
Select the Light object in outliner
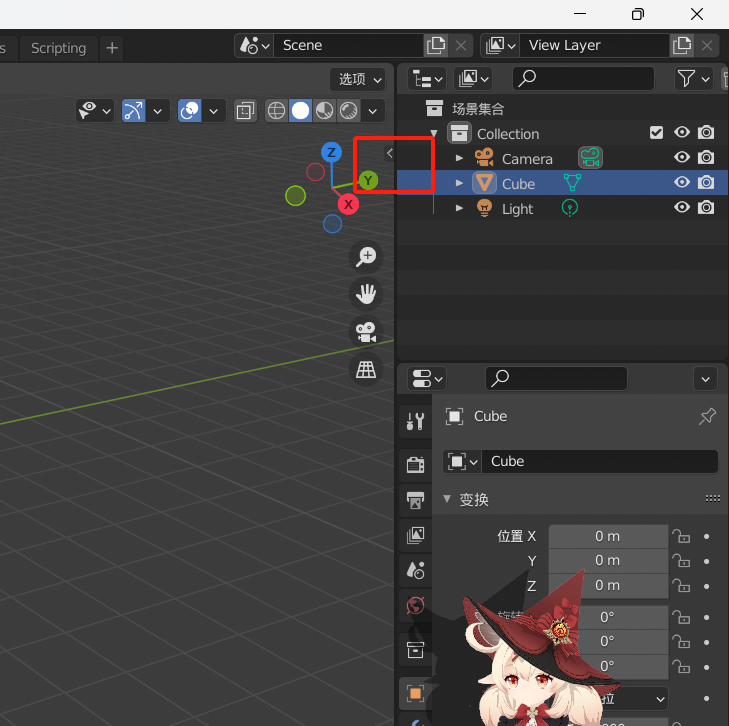click(x=517, y=209)
